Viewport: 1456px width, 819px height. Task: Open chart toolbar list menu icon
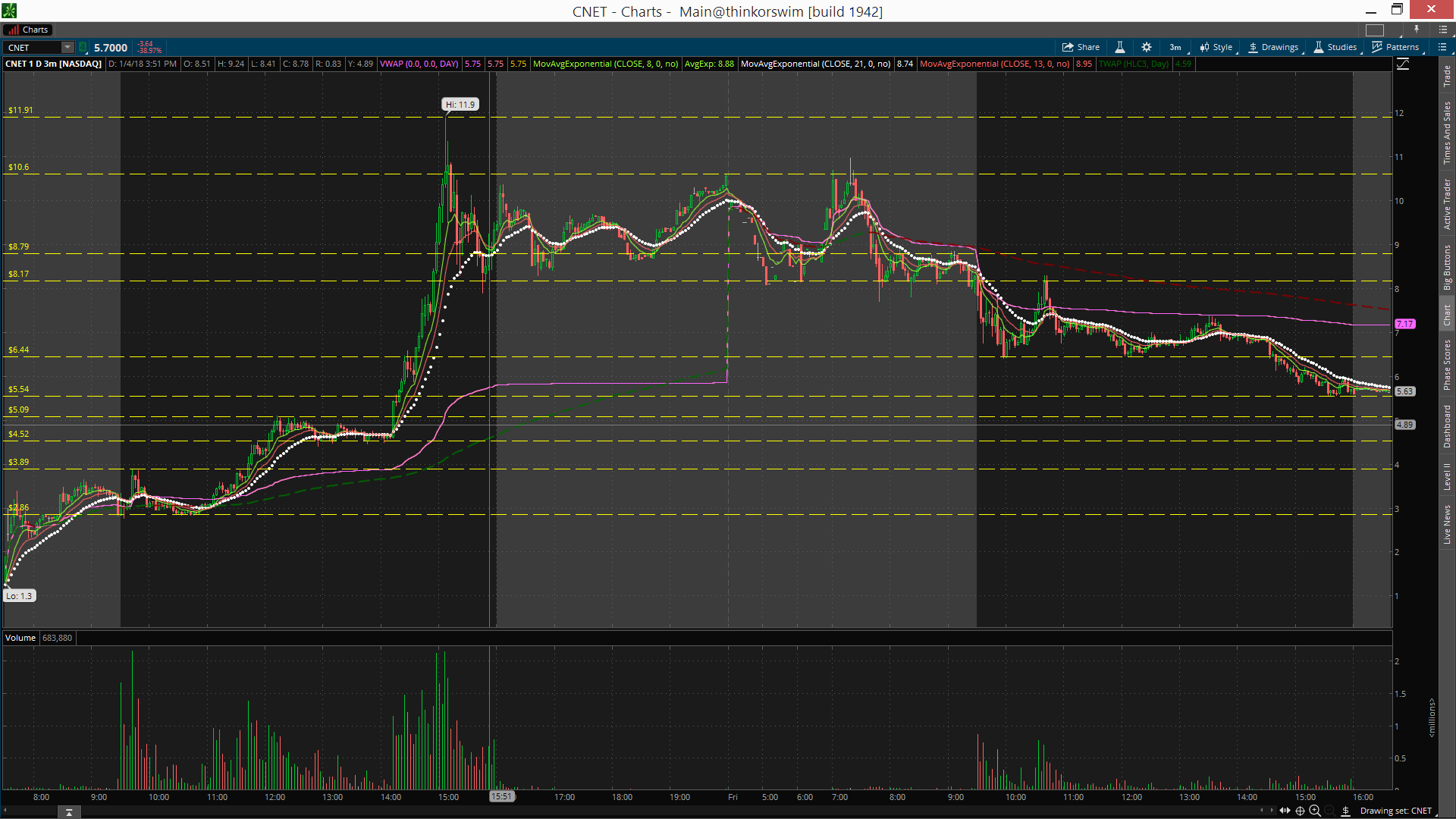1442,47
